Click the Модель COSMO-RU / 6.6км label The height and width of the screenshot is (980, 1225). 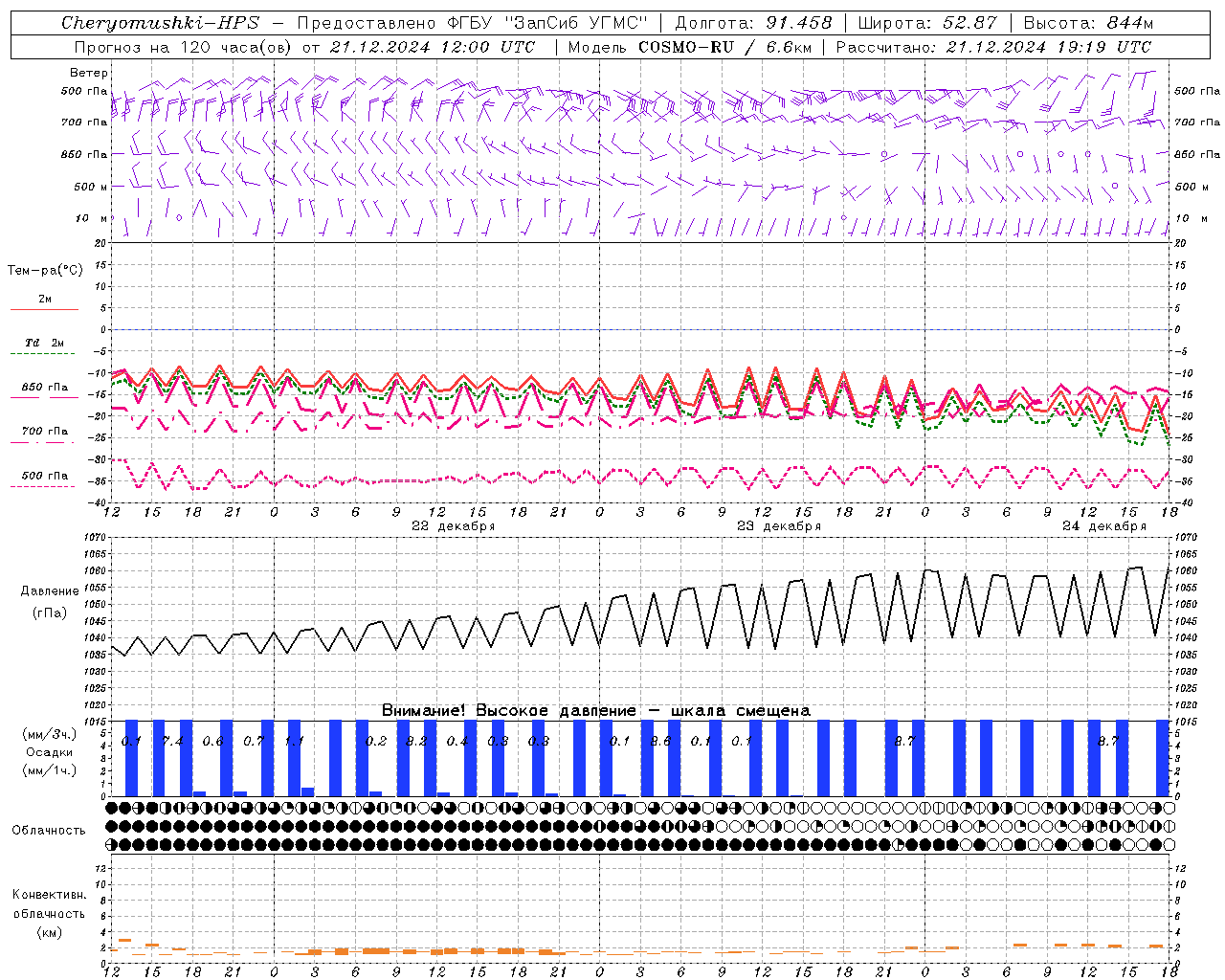690,47
